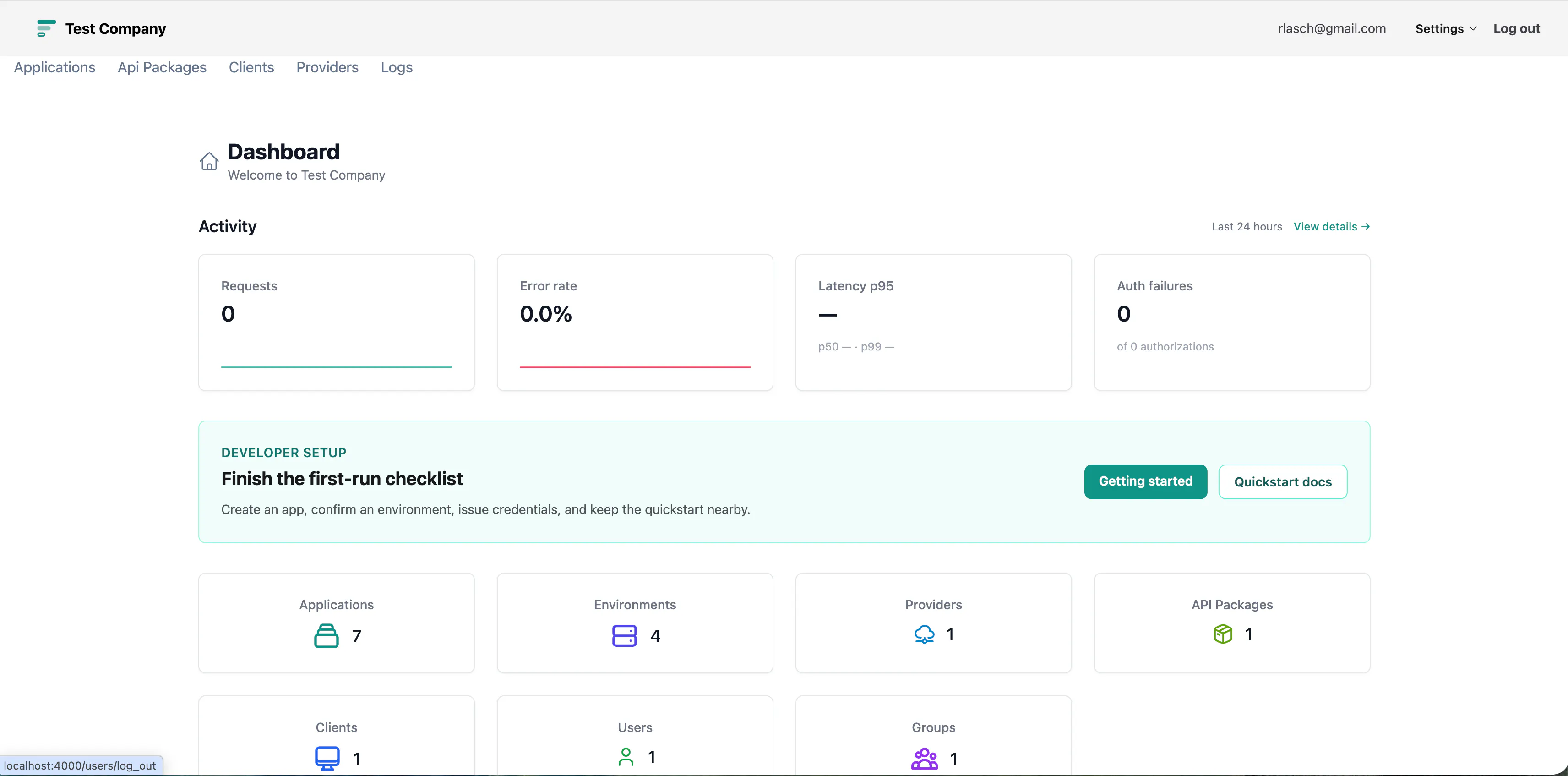Open the Applications nav tab
This screenshot has height=776, width=1568.
pos(55,68)
